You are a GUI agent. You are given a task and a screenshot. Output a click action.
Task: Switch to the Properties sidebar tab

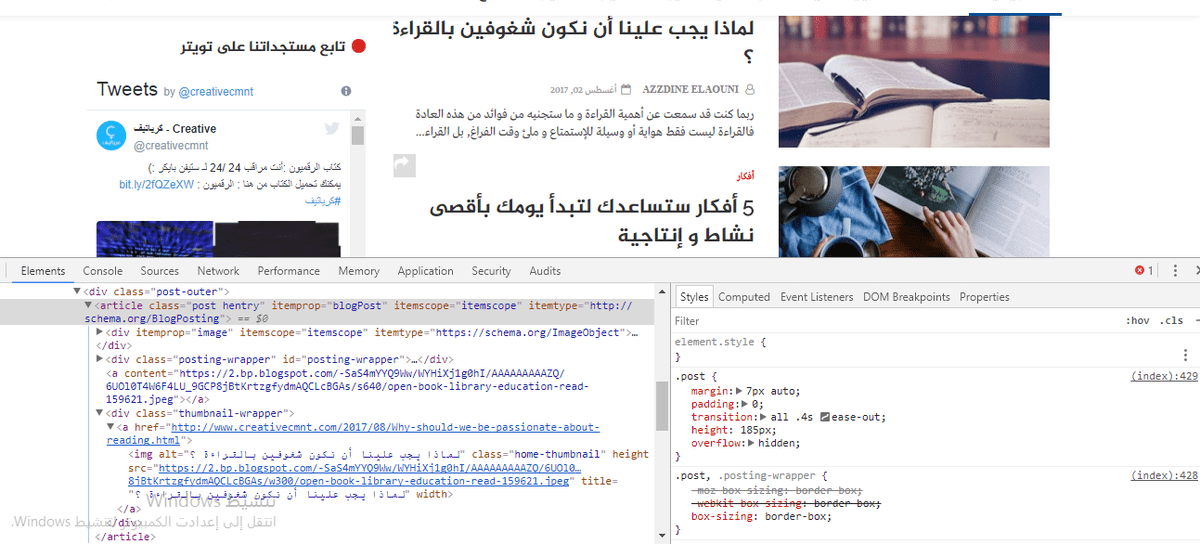(984, 297)
